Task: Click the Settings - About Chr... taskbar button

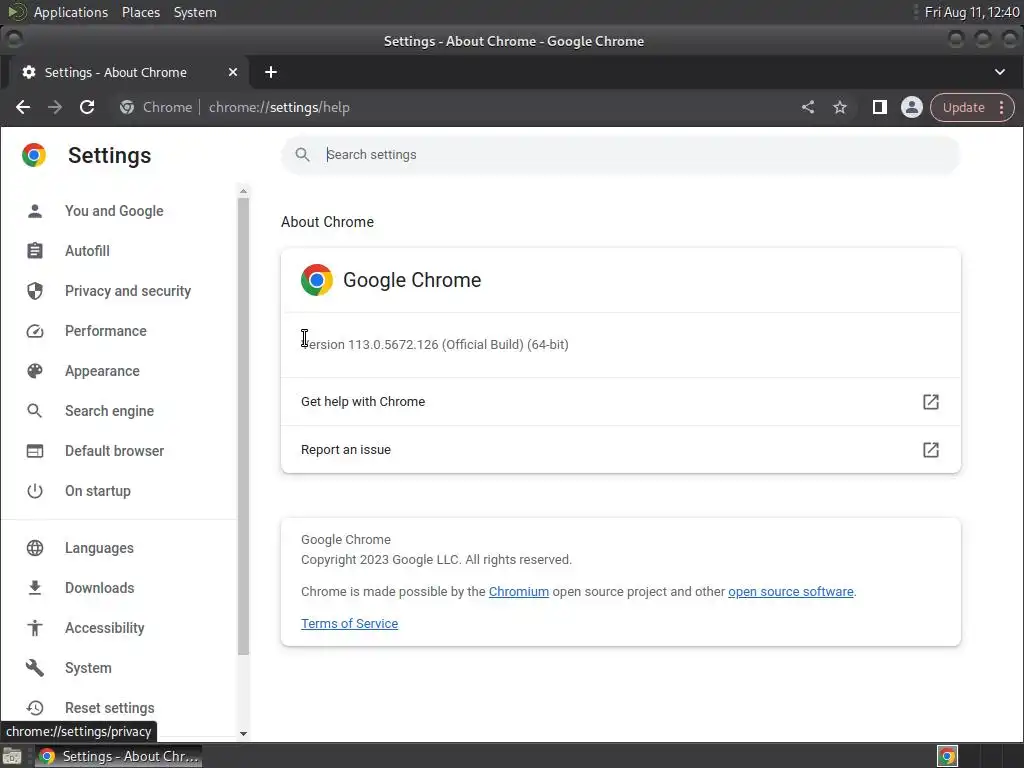Action: [x=118, y=756]
